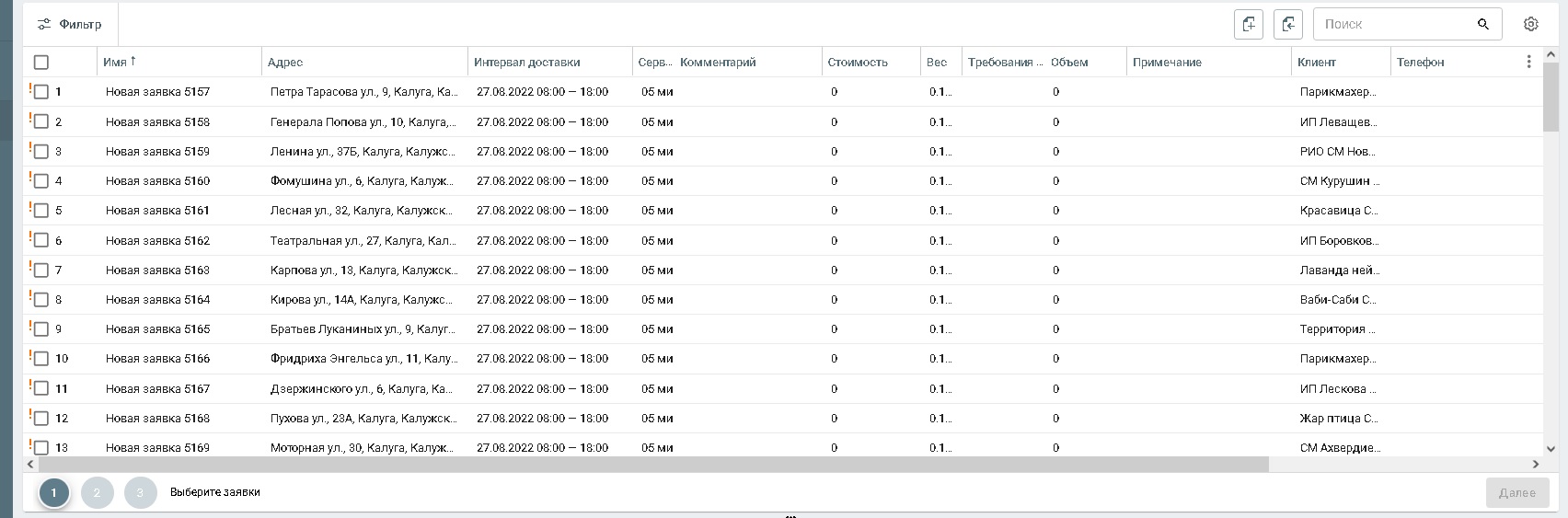Click the add new order document icon
The image size is (1568, 518).
1248,25
